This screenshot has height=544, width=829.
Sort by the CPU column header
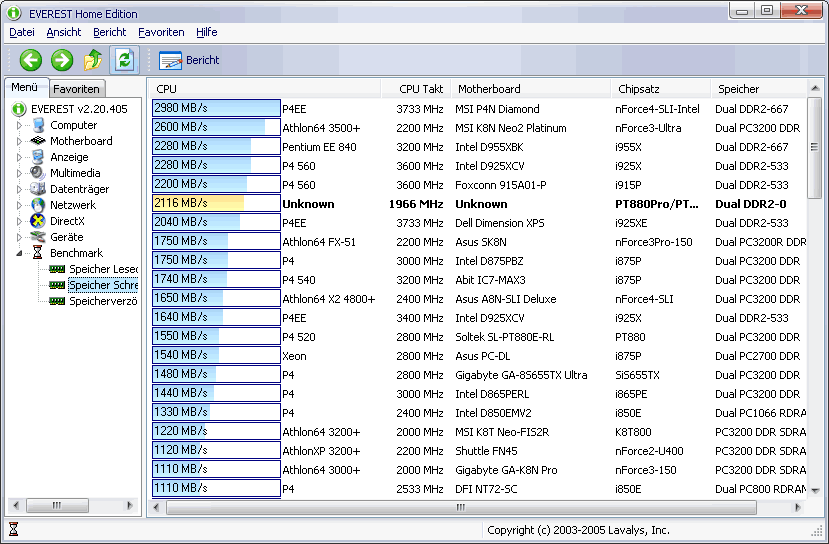coord(264,89)
